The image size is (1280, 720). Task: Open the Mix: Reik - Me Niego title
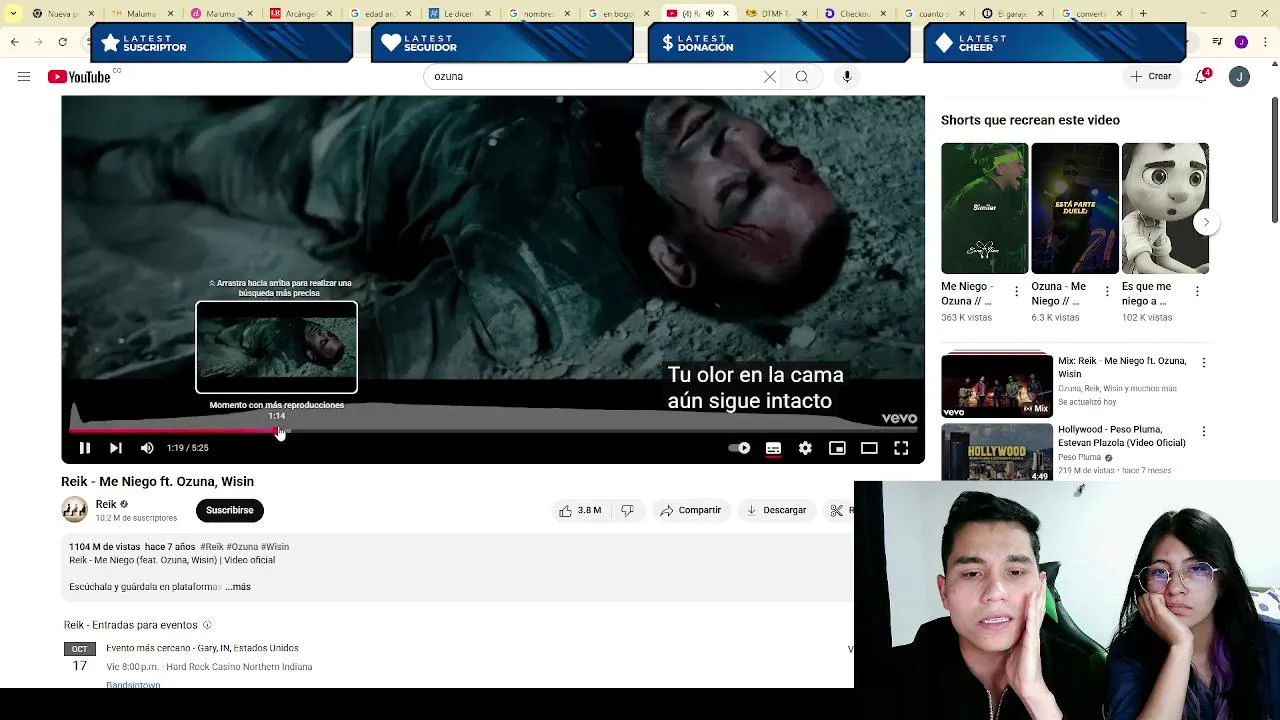1122,367
